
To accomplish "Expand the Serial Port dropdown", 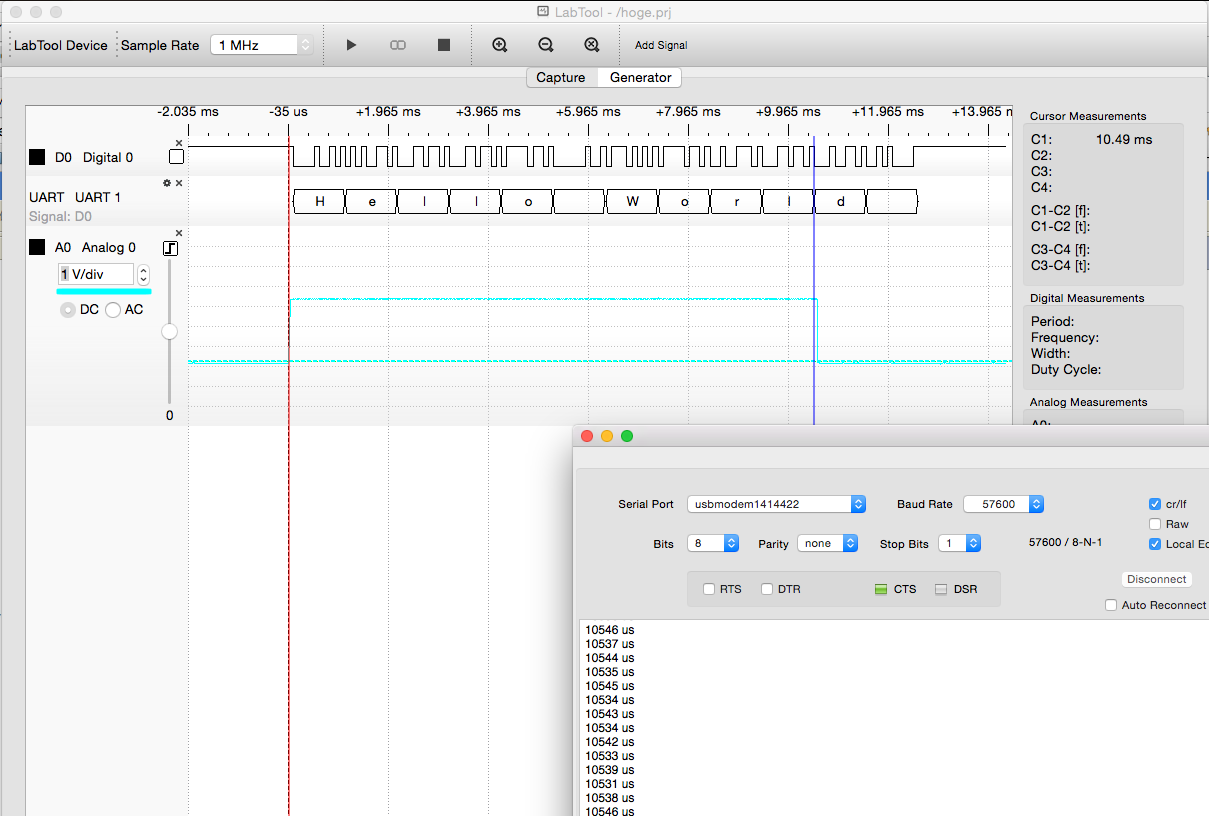I will click(x=776, y=504).
